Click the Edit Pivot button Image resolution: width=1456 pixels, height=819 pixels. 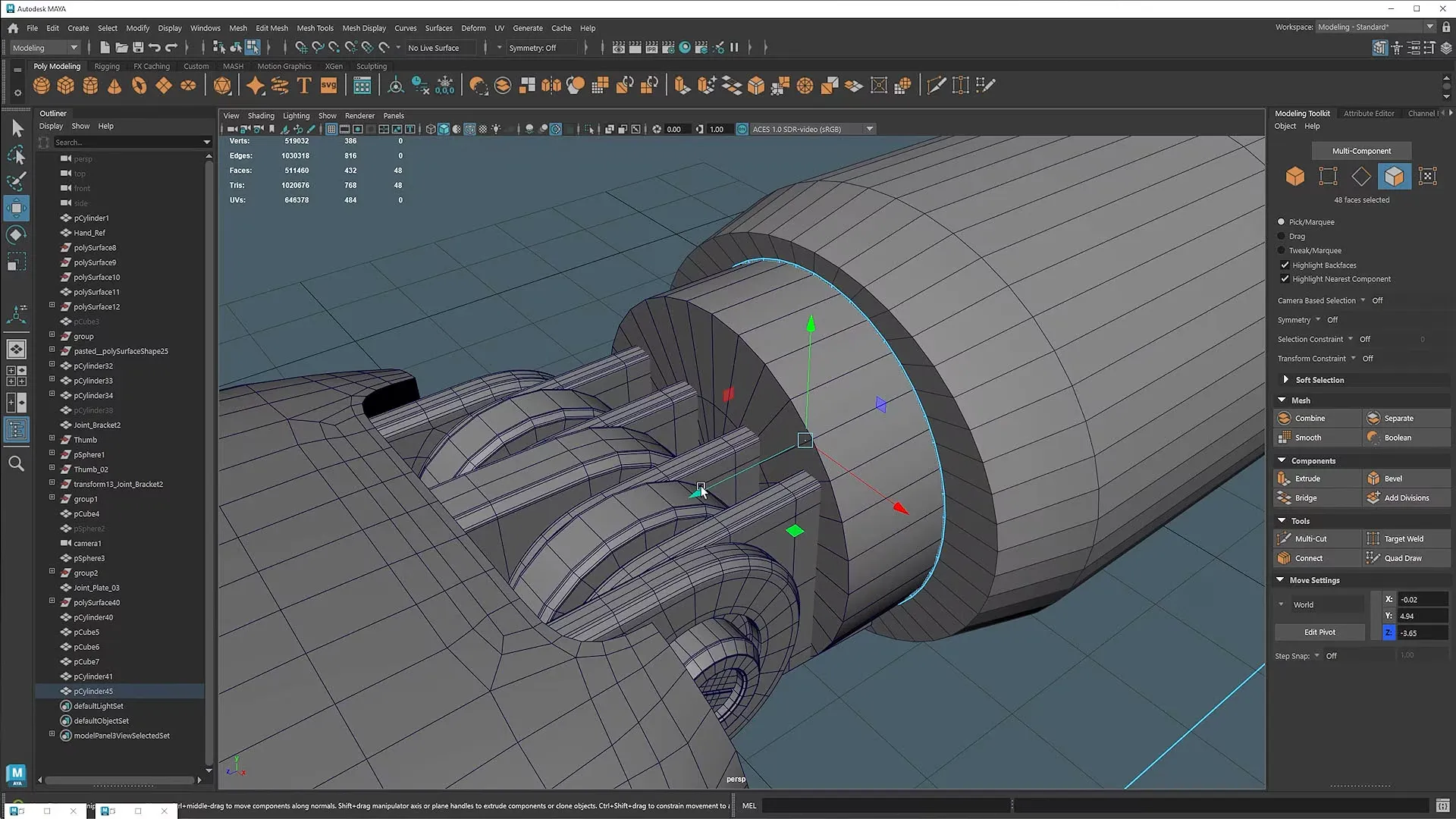click(1319, 632)
